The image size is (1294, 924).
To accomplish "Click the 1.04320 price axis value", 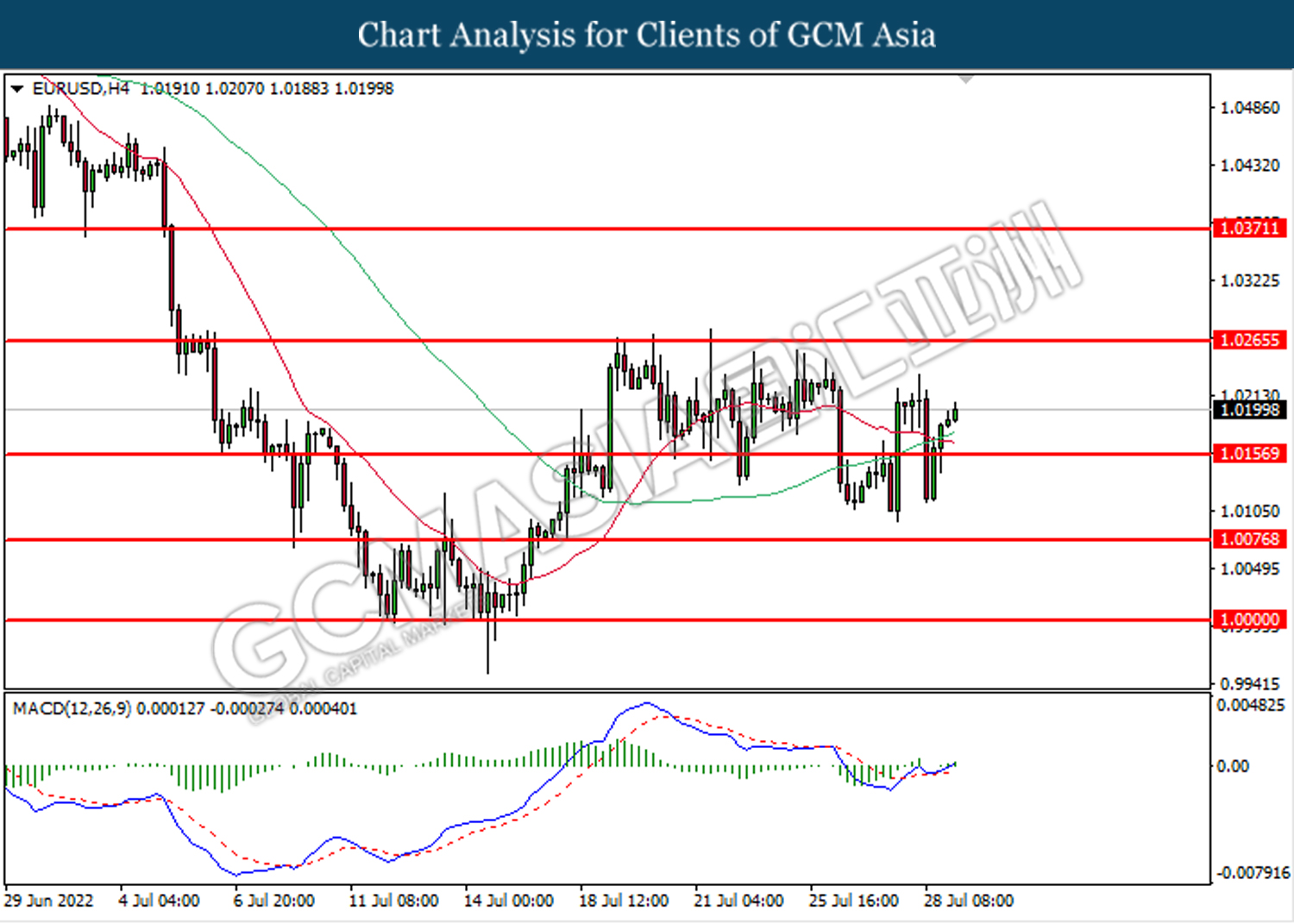I will coord(1250,165).
